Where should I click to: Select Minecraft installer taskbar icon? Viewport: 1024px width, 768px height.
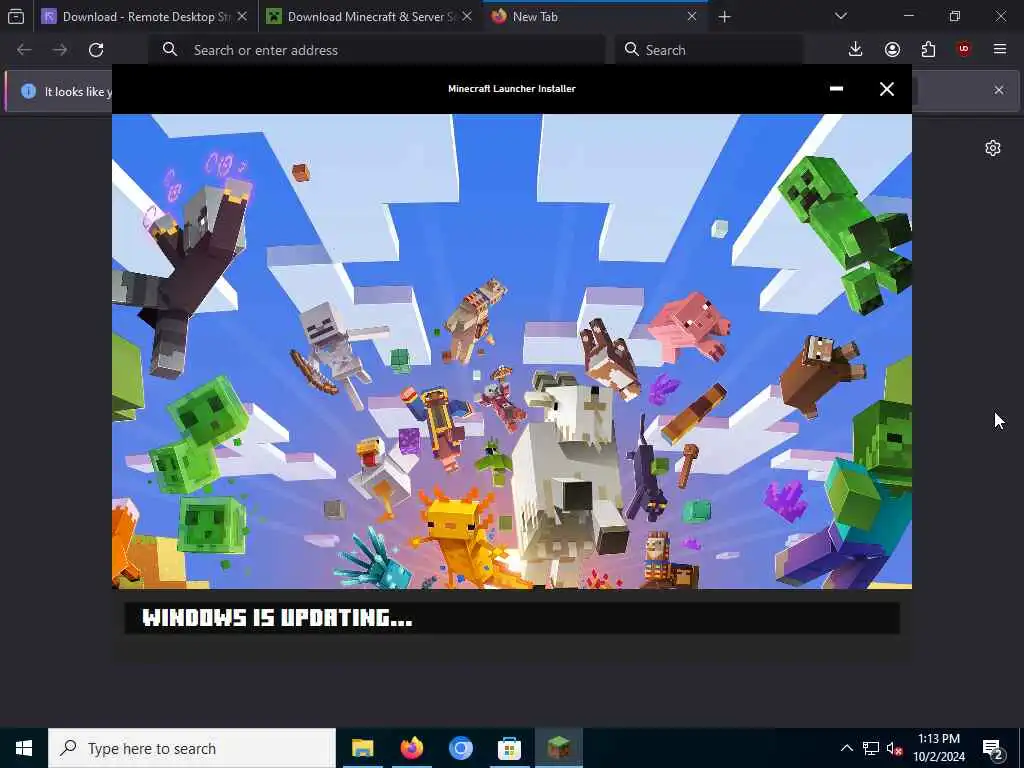click(x=558, y=748)
